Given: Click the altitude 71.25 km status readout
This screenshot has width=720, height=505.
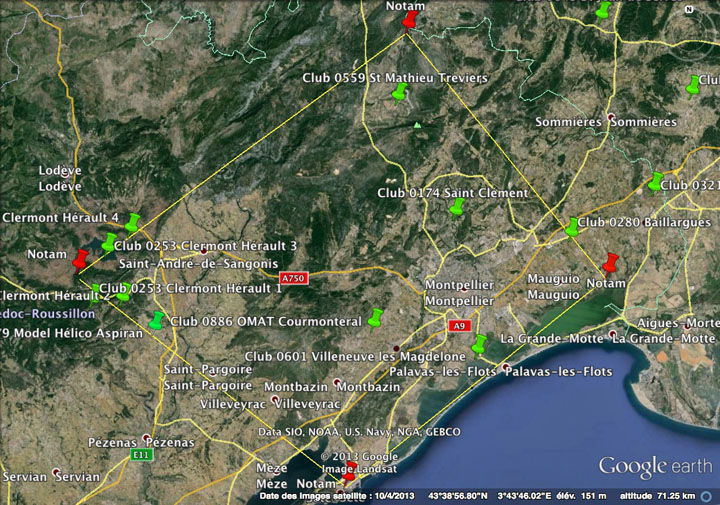Looking at the screenshot, I should pyautogui.click(x=675, y=495).
